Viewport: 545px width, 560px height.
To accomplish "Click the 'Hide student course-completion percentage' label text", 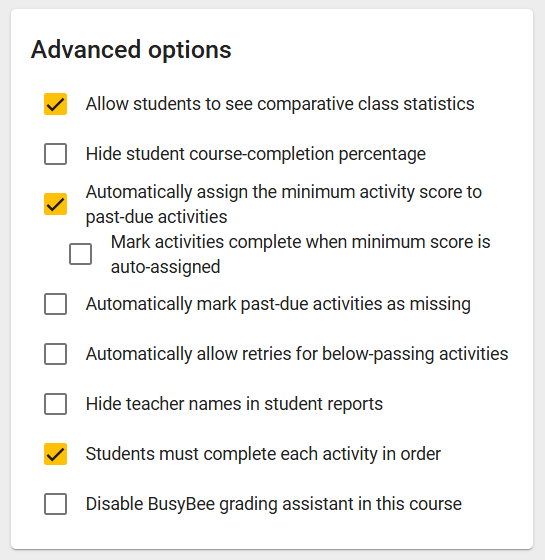I will [x=256, y=154].
